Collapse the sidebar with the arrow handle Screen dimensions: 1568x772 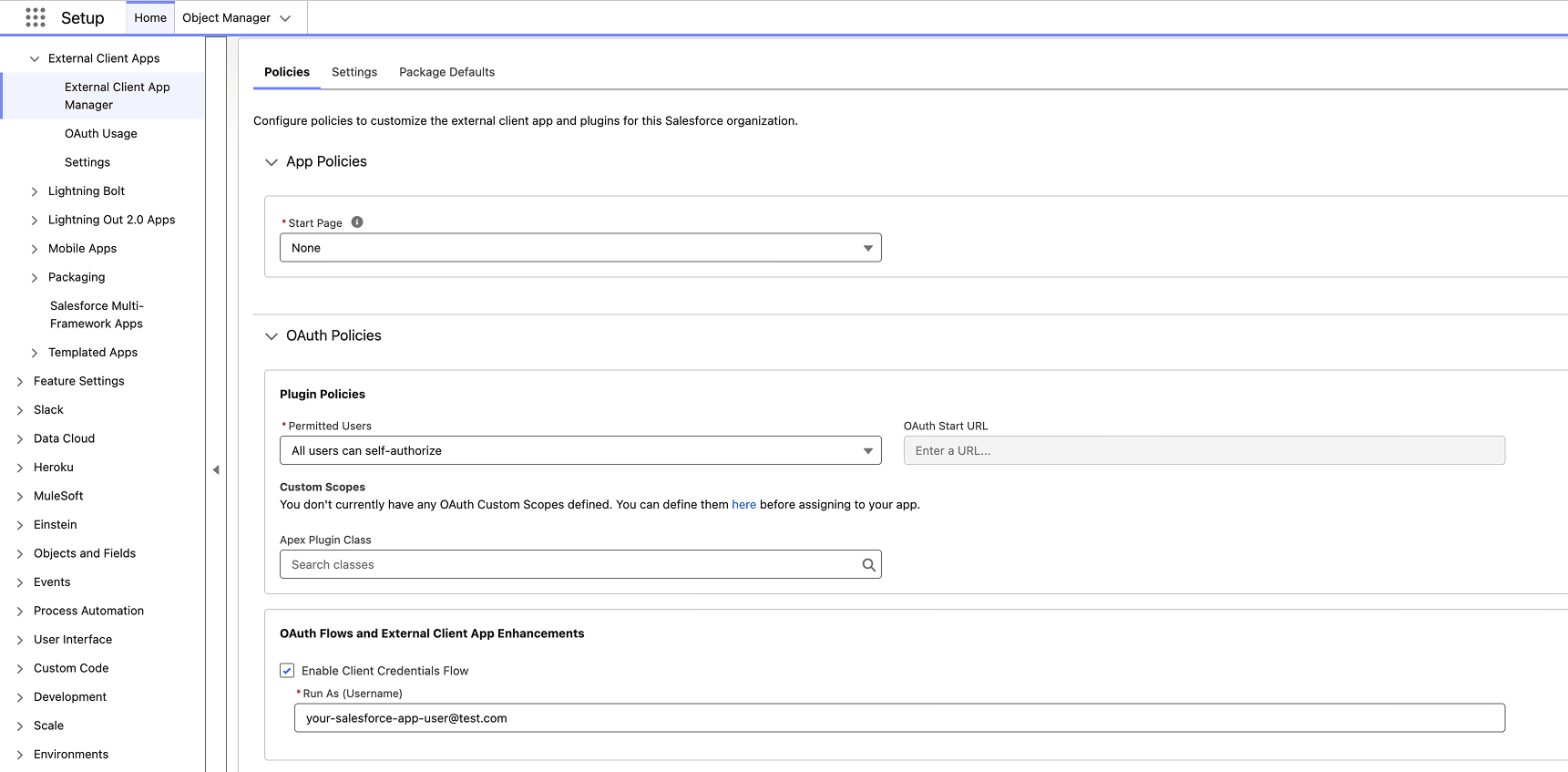pos(216,470)
